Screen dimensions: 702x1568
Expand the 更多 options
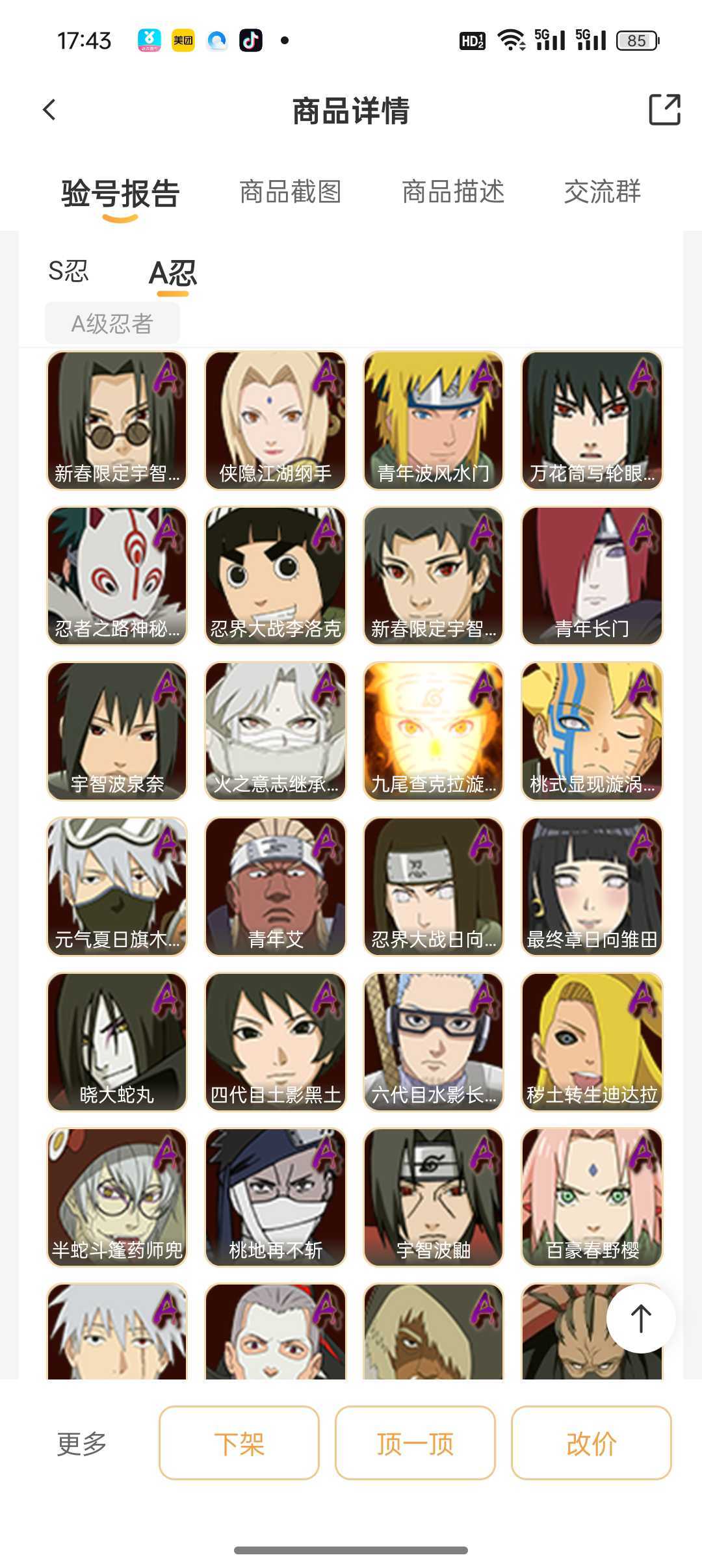tap(82, 1443)
